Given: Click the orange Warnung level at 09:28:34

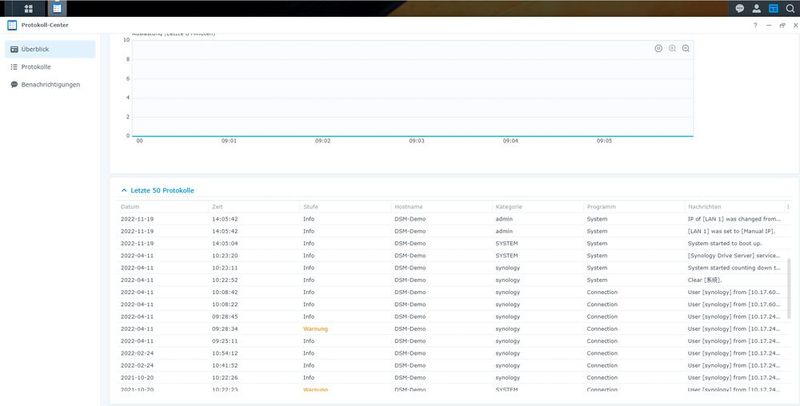Looking at the screenshot, I should click(315, 329).
